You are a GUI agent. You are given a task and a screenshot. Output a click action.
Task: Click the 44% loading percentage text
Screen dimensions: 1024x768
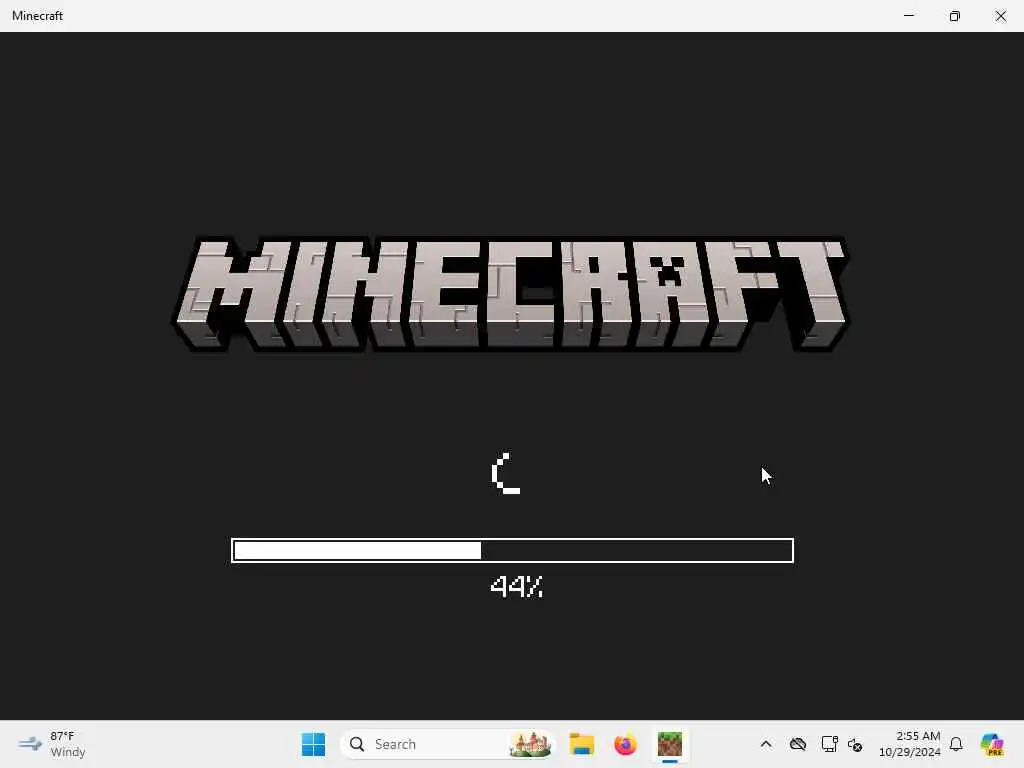coord(516,586)
